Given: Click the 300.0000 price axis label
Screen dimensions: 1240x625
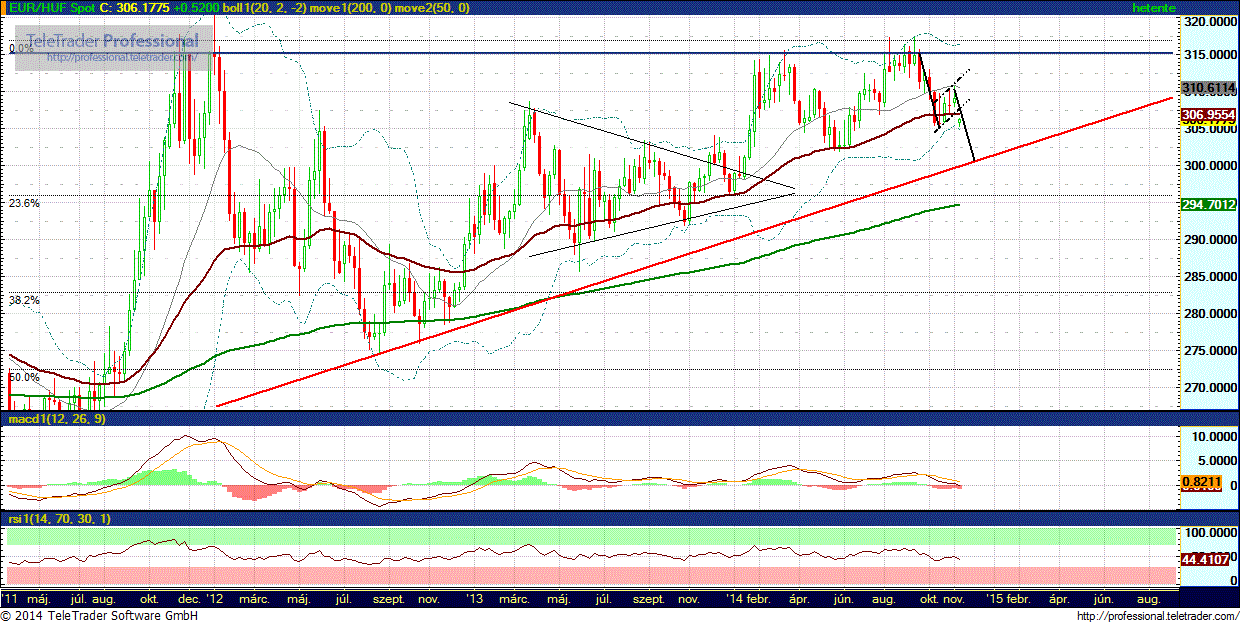Looking at the screenshot, I should click(x=1211, y=166).
